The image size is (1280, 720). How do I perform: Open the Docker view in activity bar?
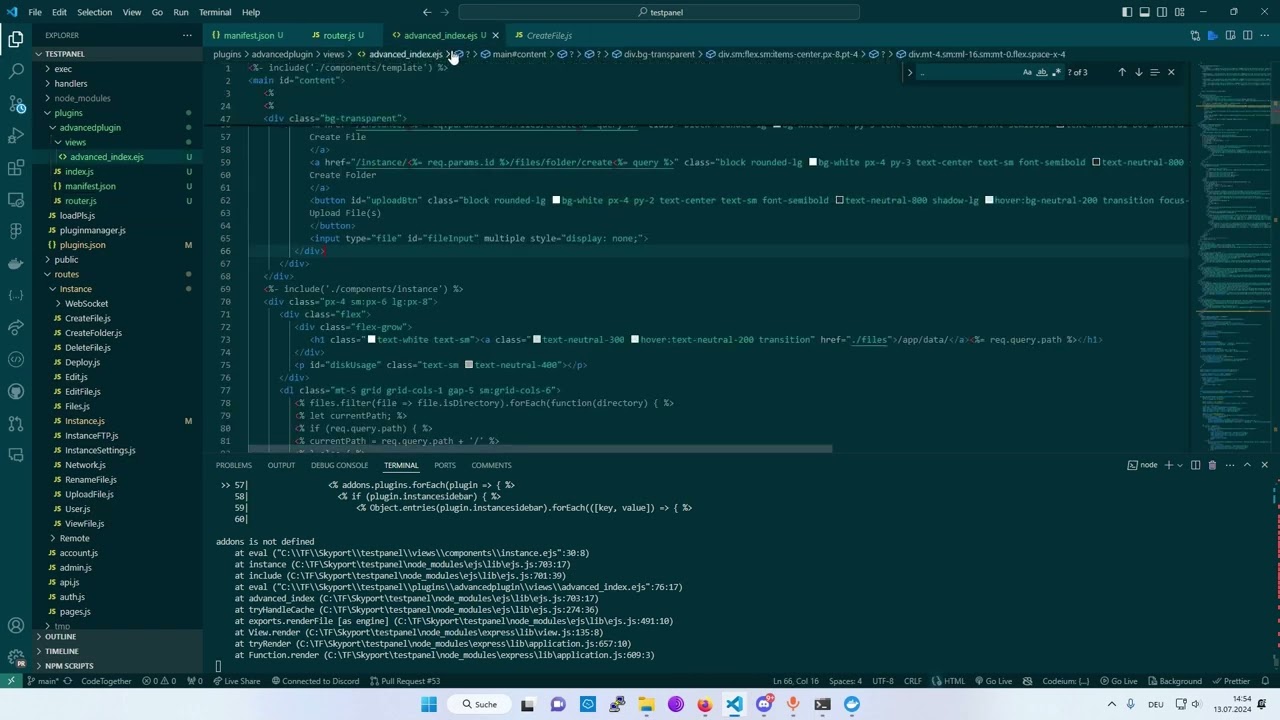pos(16,263)
